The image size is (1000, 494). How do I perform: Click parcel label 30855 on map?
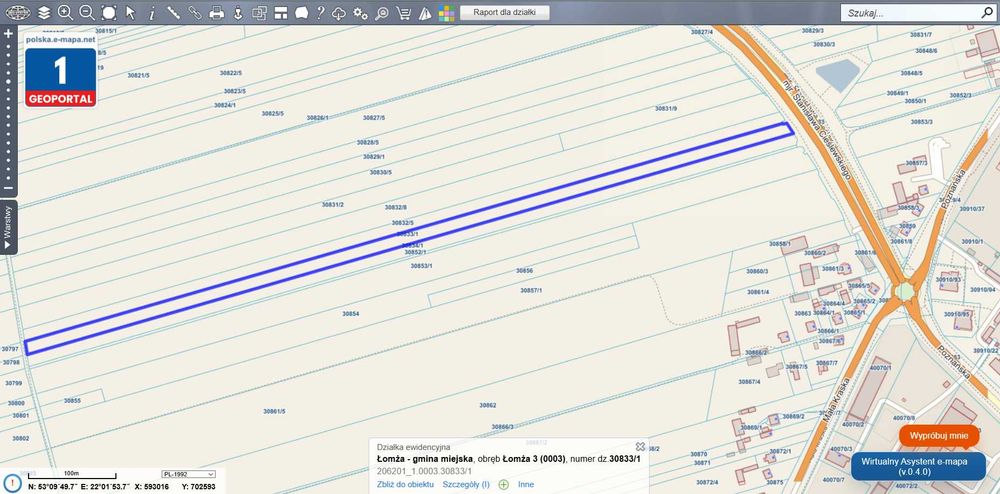pyautogui.click(x=72, y=400)
